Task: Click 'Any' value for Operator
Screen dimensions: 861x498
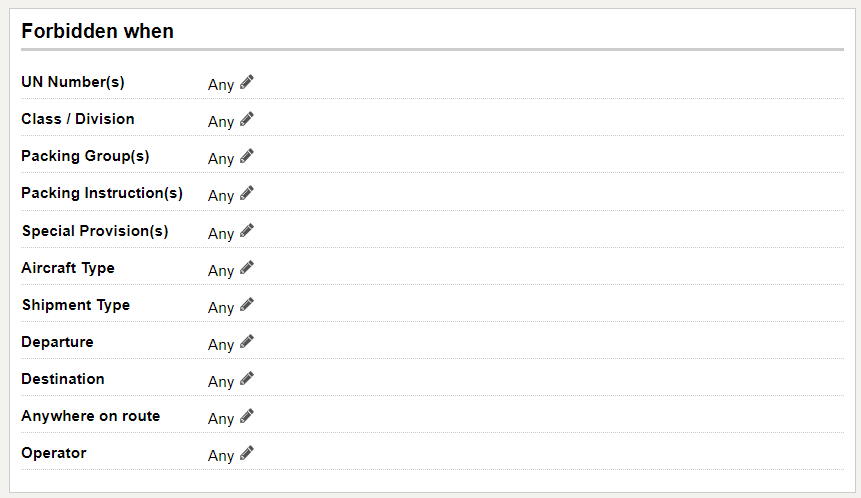Action: tap(221, 456)
